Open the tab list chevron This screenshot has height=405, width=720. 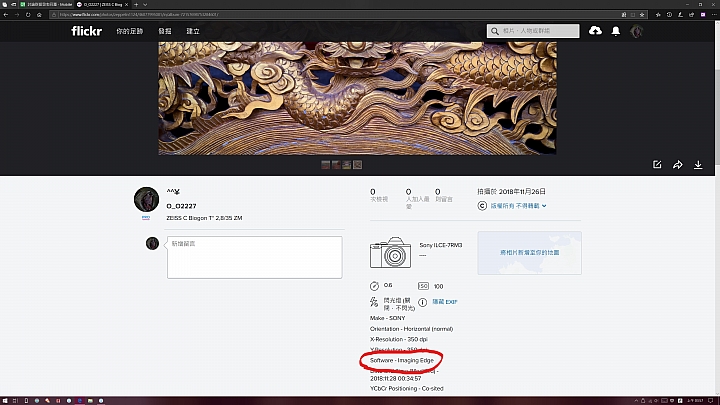click(145, 5)
